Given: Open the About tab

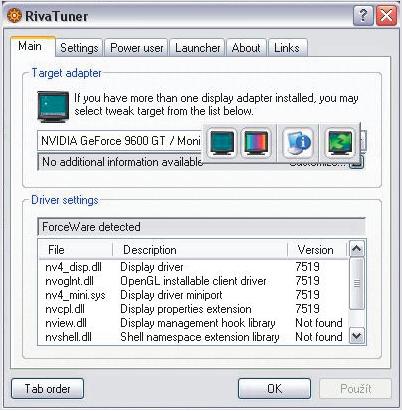Looking at the screenshot, I should click(246, 48).
